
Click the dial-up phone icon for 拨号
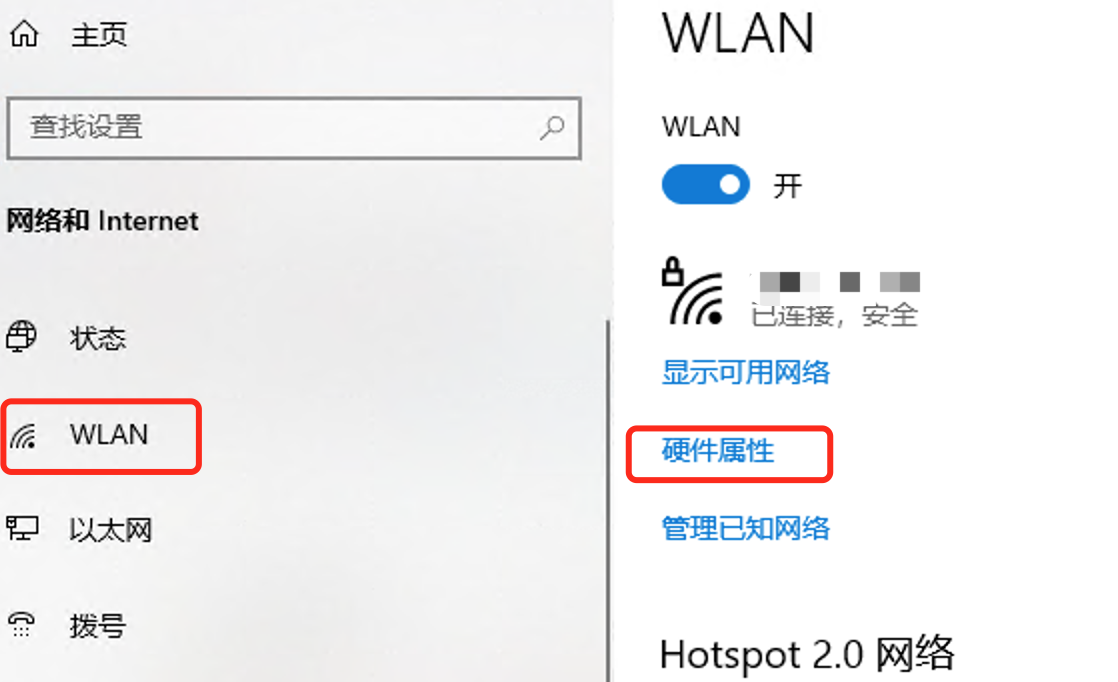pyautogui.click(x=21, y=624)
